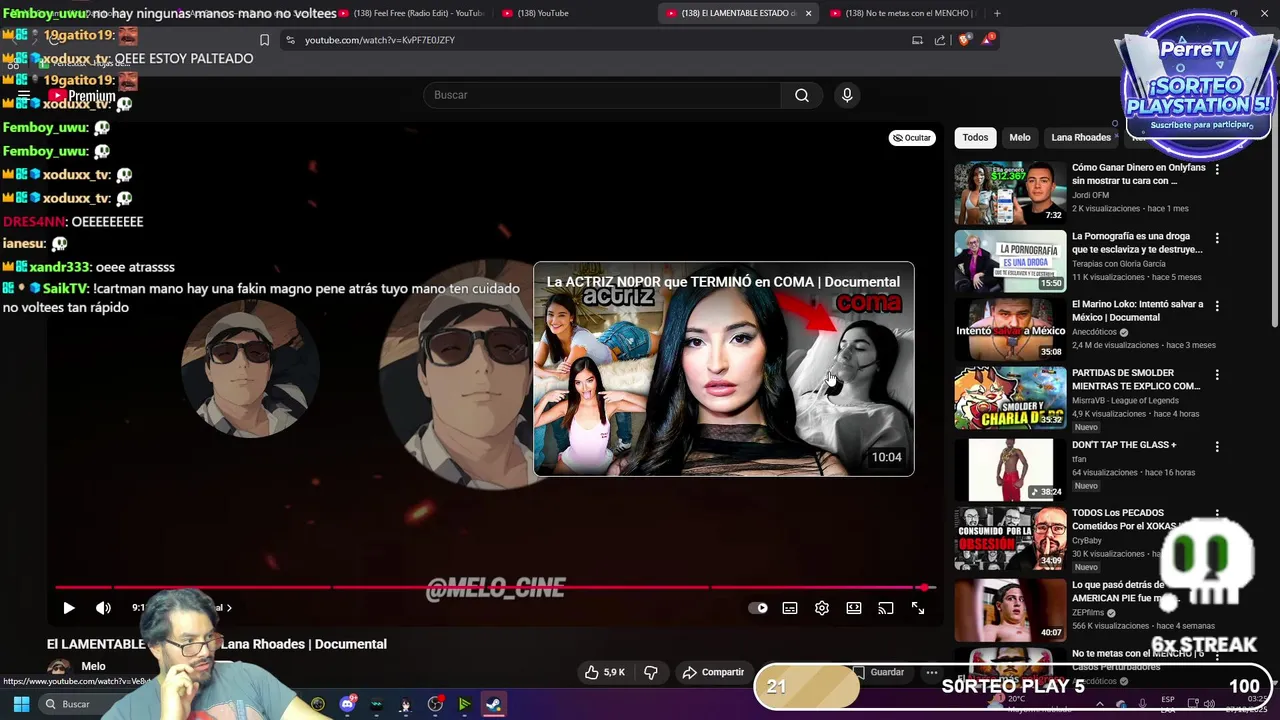Switch the player to theater mode
The image size is (1280, 720).
854,608
